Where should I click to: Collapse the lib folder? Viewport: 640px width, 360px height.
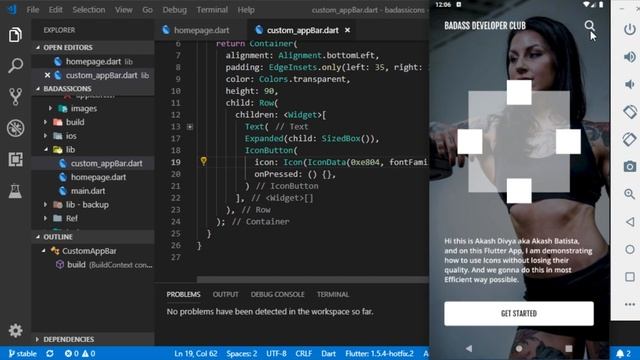coord(46,149)
